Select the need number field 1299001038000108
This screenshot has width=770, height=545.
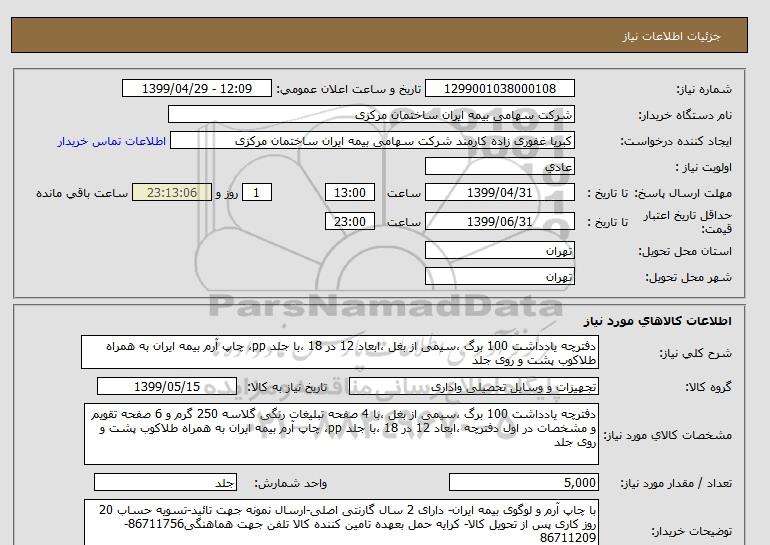(x=499, y=88)
